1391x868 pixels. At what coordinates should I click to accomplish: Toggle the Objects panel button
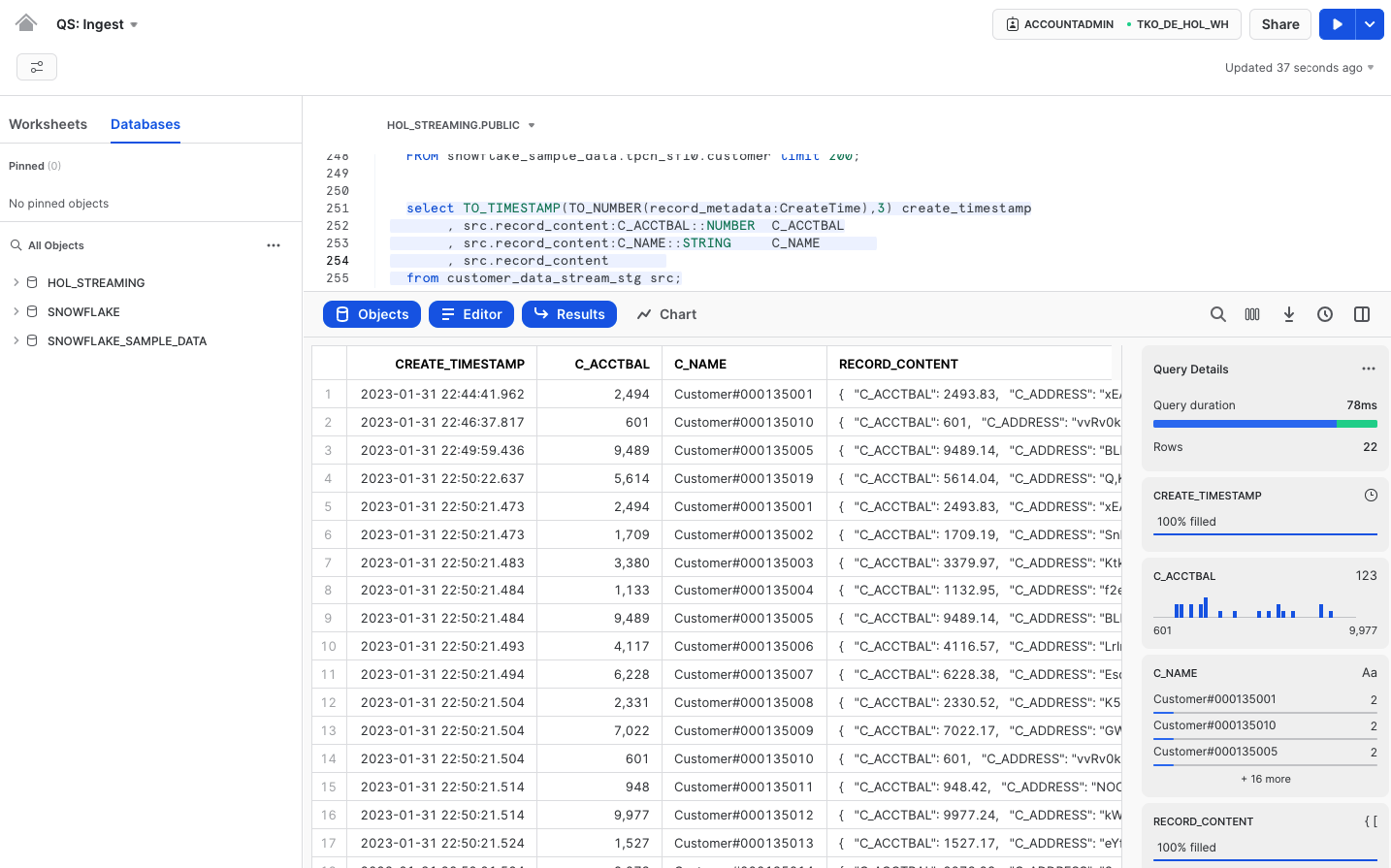[372, 314]
